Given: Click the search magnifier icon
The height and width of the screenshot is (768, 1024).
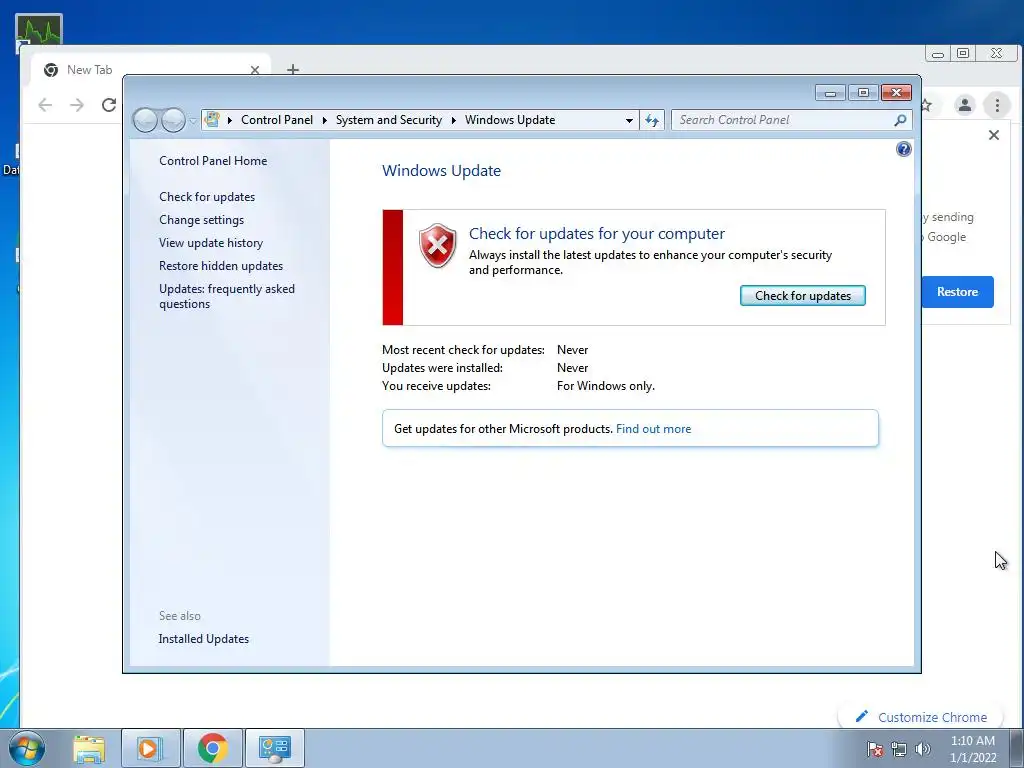Looking at the screenshot, I should [x=900, y=120].
